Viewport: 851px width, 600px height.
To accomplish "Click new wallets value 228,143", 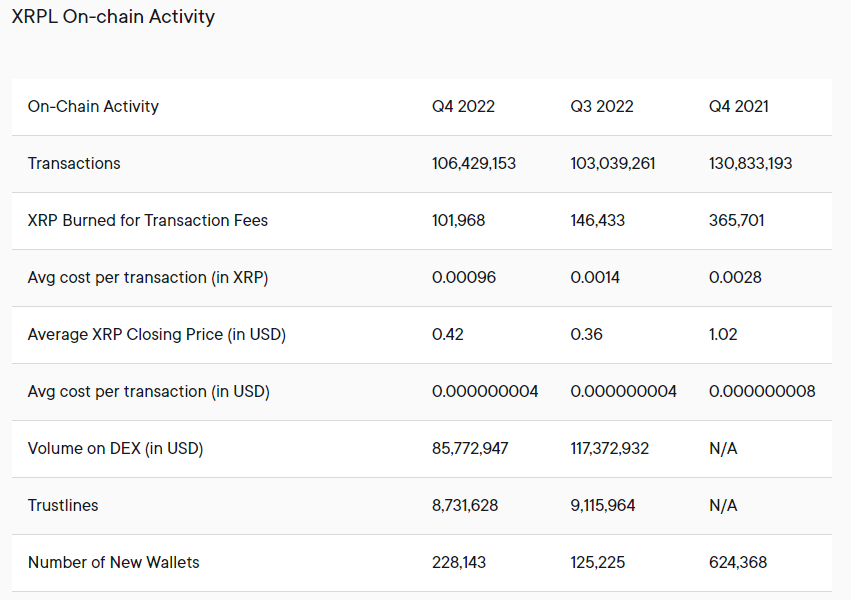I will [x=459, y=562].
